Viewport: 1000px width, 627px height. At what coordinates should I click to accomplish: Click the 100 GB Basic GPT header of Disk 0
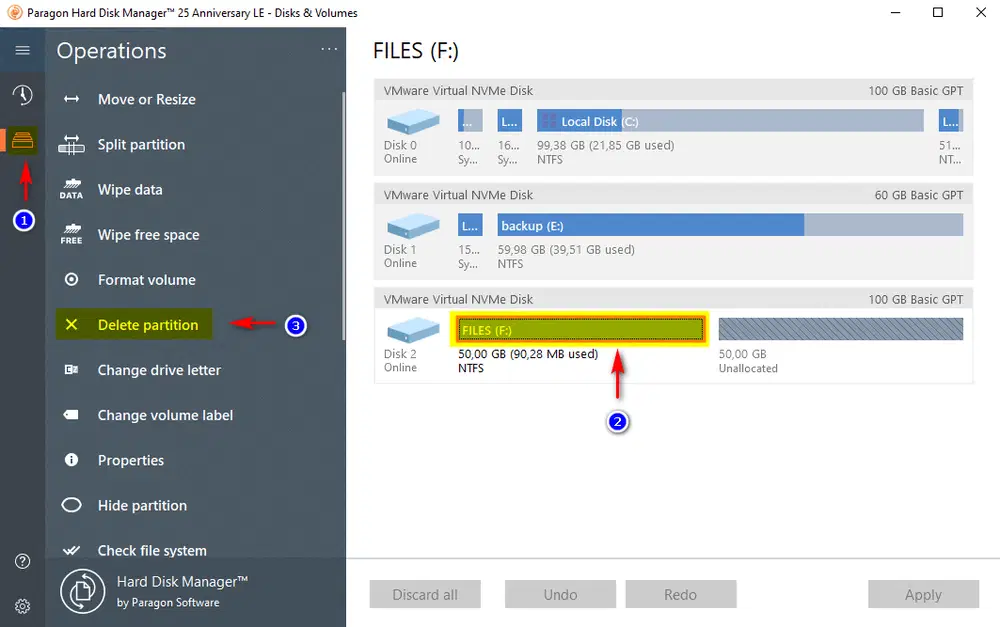coord(673,91)
